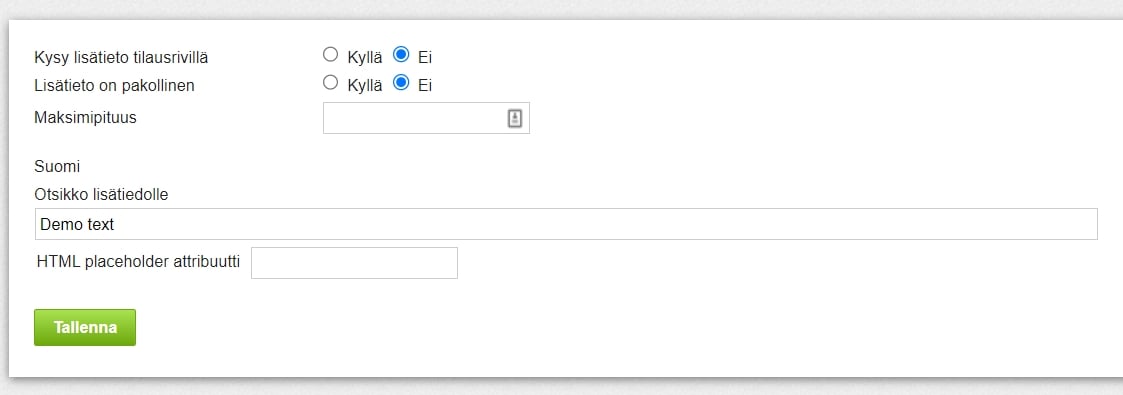The image size is (1123, 395).
Task: Select Ei radio for Kysy lisätieto tilausrivillä
Action: pyautogui.click(x=401, y=54)
